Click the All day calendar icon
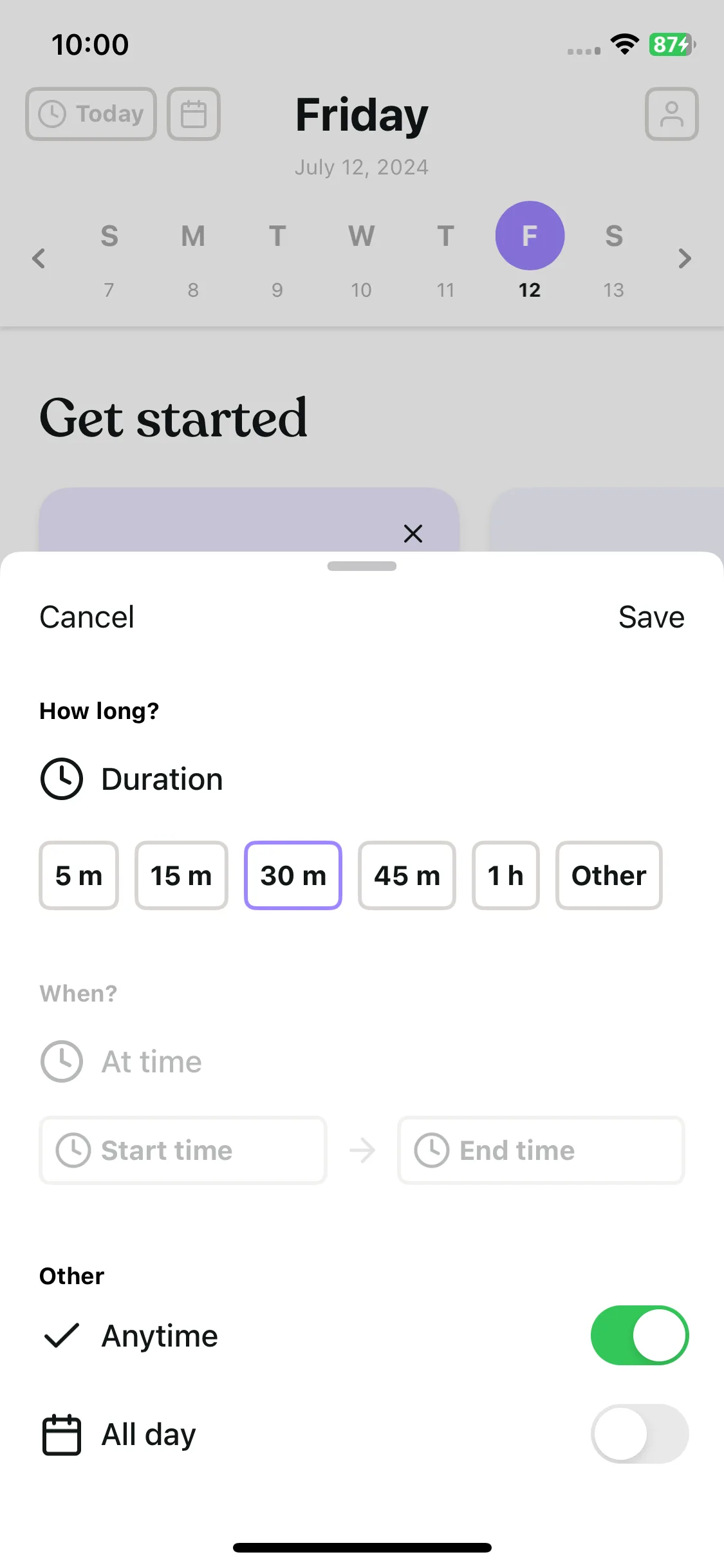The width and height of the screenshot is (724, 1568). [62, 1434]
